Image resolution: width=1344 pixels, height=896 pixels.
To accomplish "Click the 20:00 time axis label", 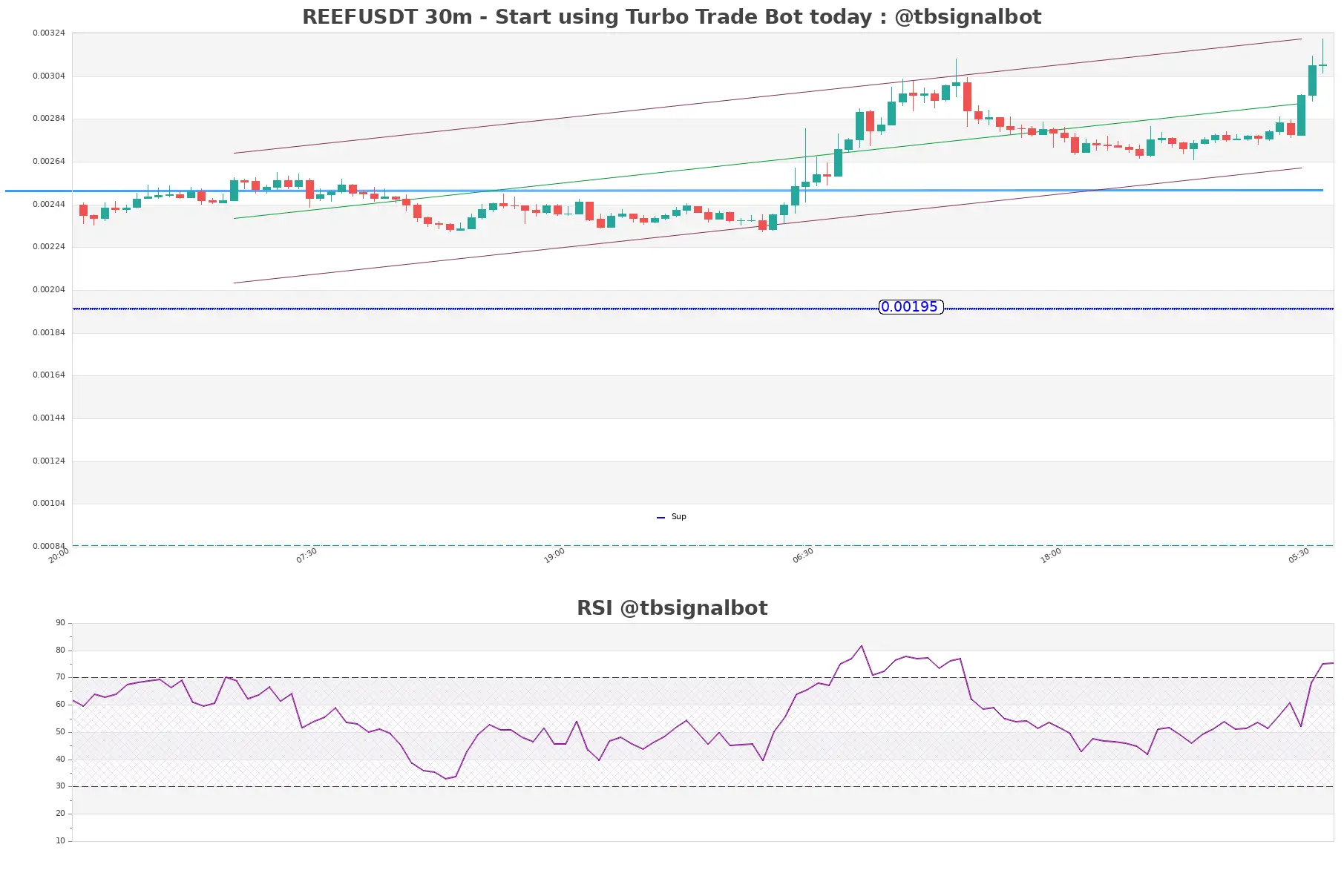I will tap(59, 556).
